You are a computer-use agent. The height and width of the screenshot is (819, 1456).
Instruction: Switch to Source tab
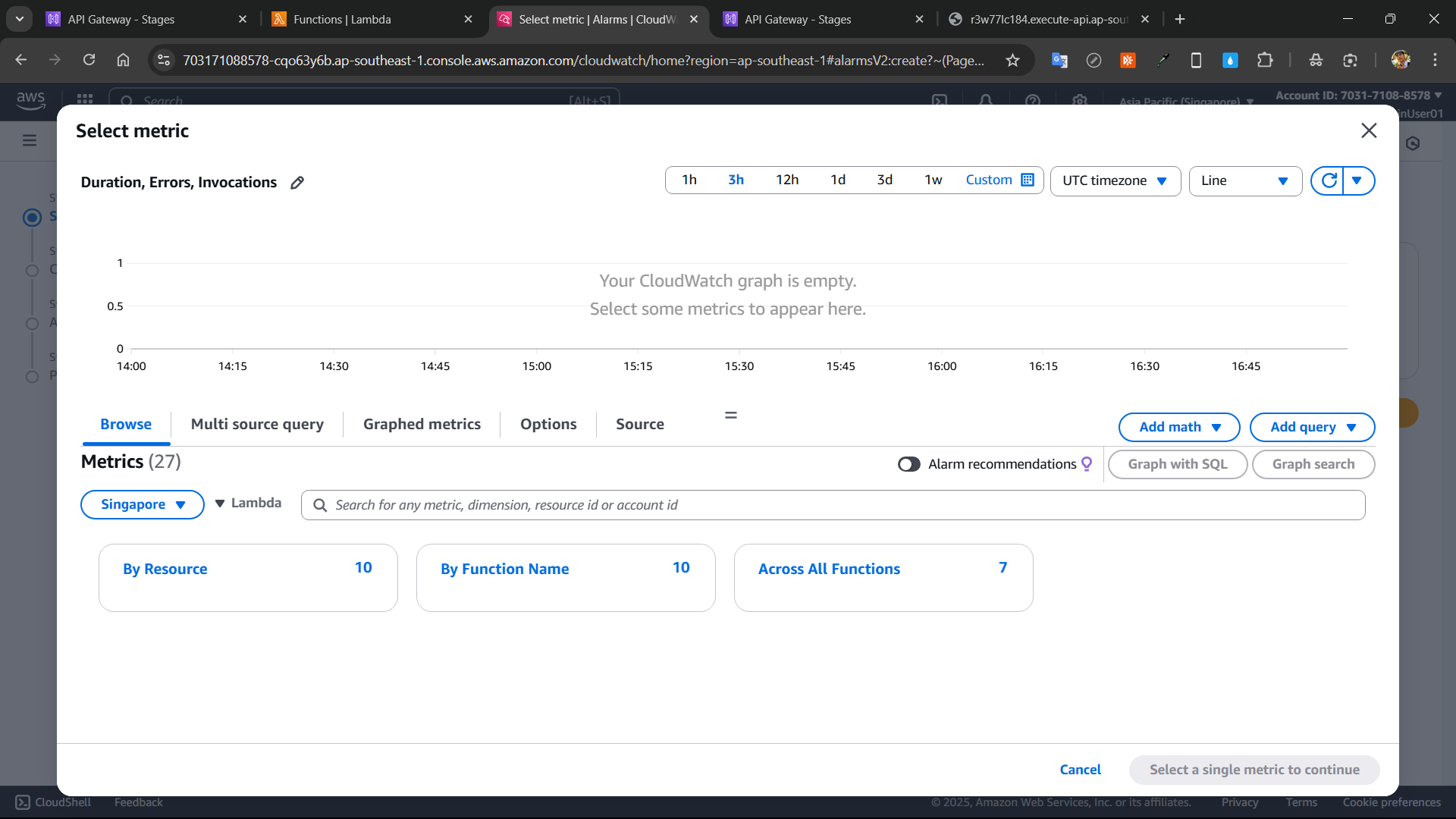click(x=639, y=424)
